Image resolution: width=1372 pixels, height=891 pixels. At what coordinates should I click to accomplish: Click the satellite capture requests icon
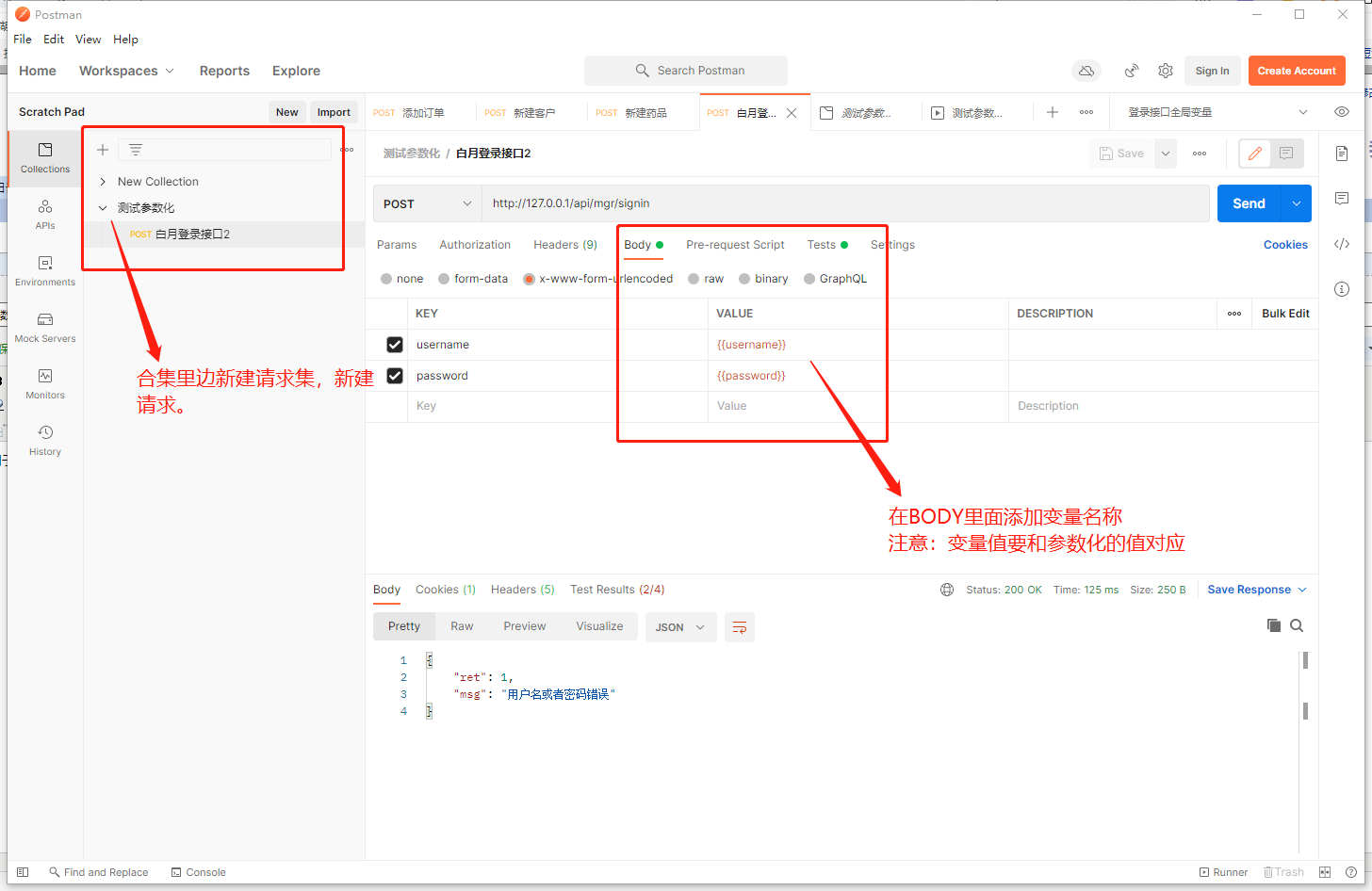(1132, 71)
